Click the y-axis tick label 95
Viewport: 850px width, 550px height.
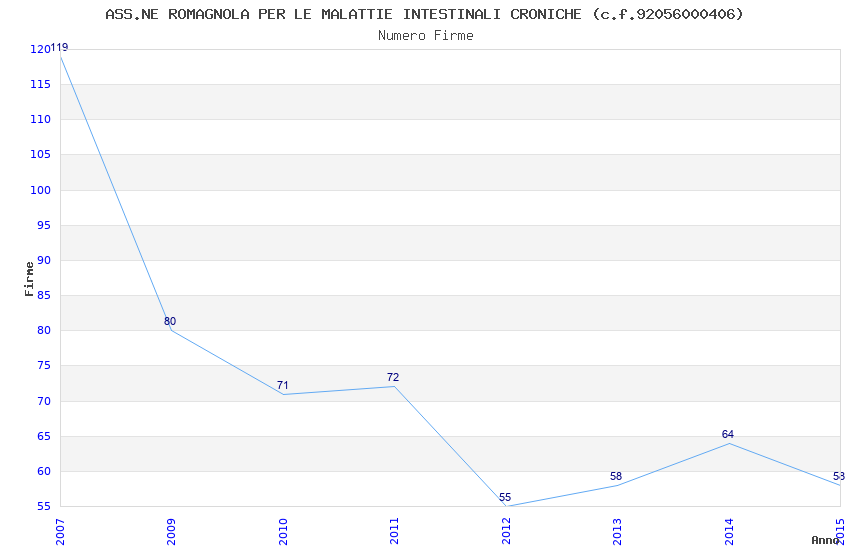(x=44, y=225)
